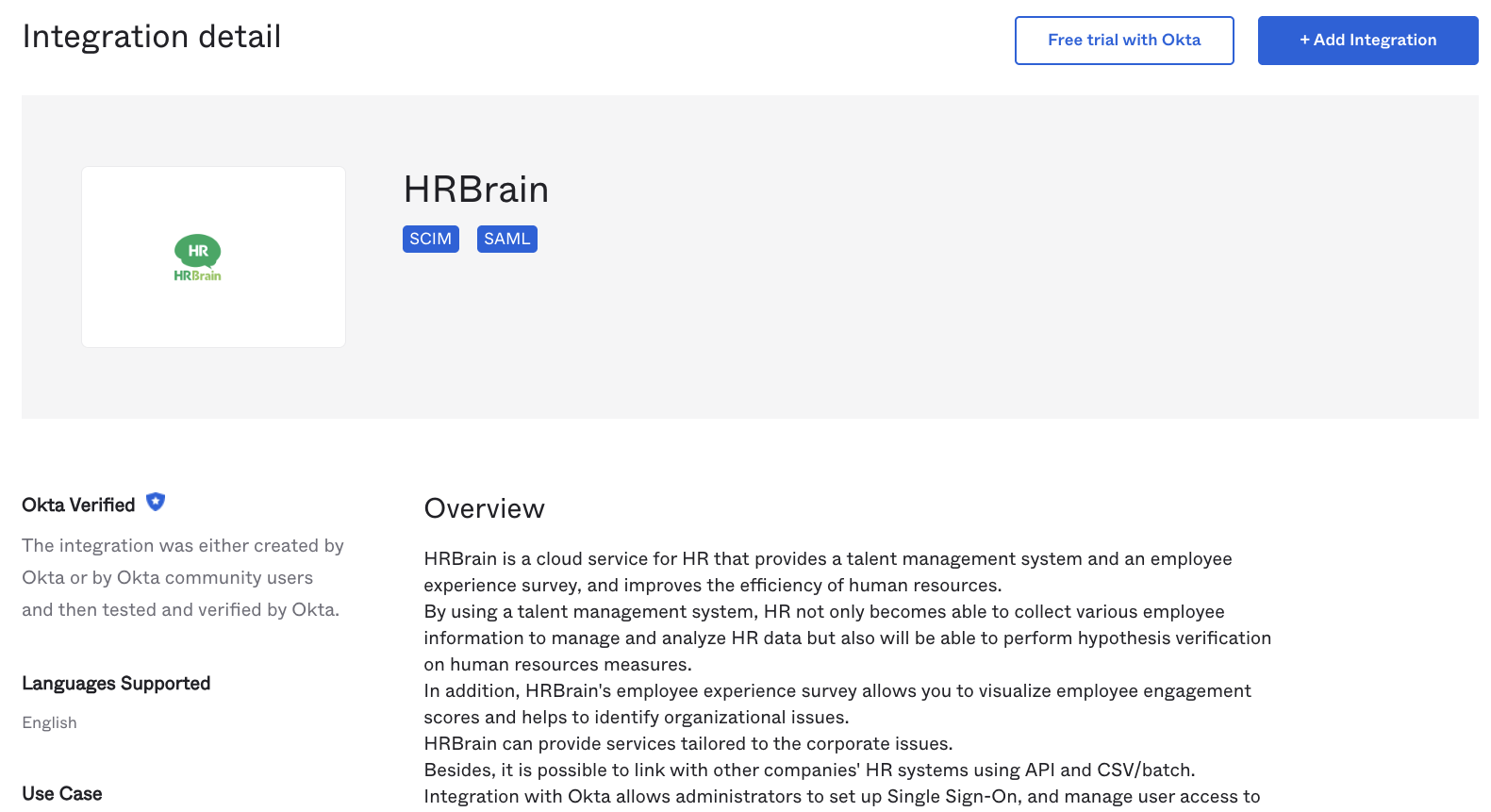Screen dimensions: 1491x812
Task: Click the line starting 'In addition, HRBrain's employee'
Action: coord(837,691)
